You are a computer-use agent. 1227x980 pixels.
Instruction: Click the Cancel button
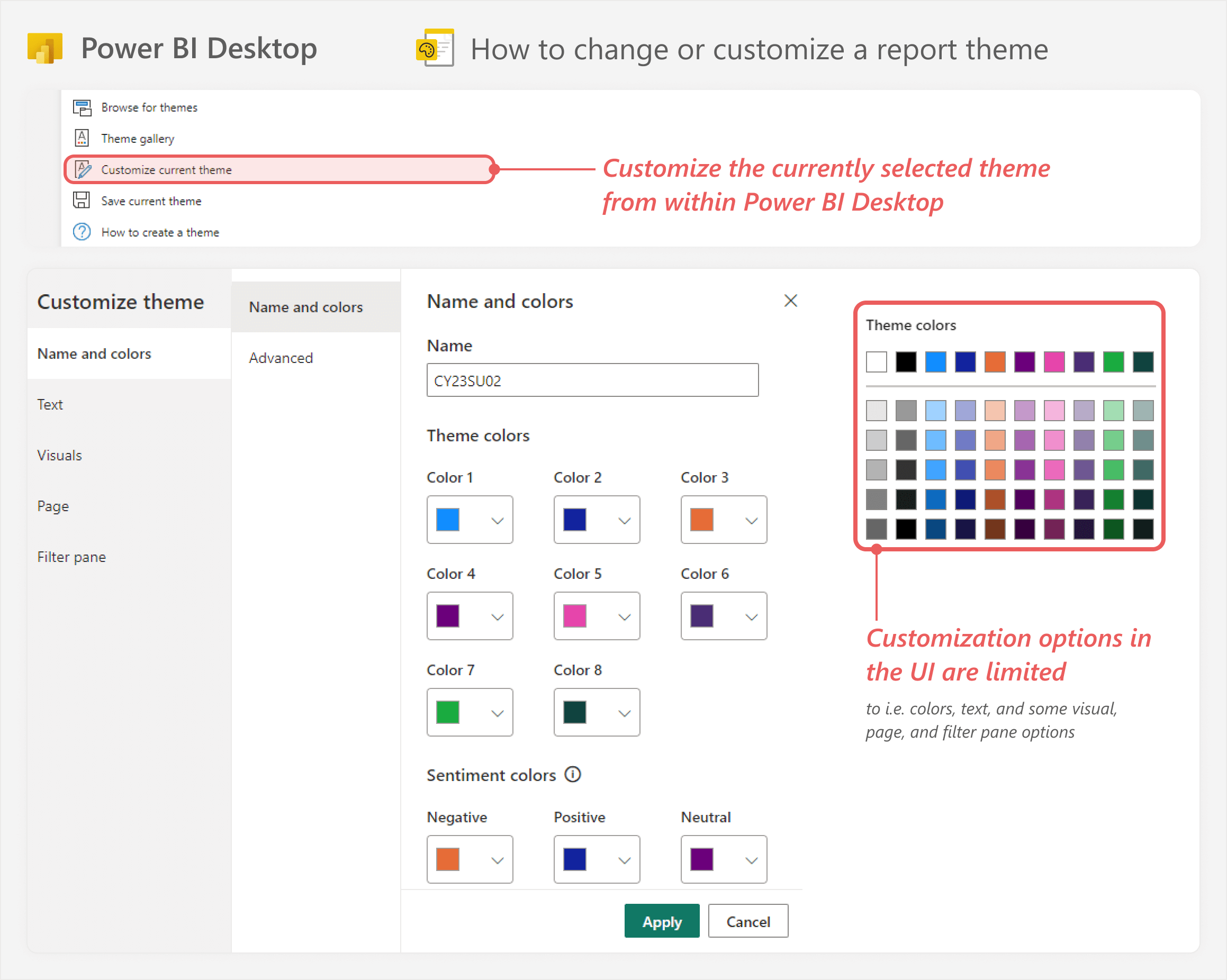[x=748, y=921]
